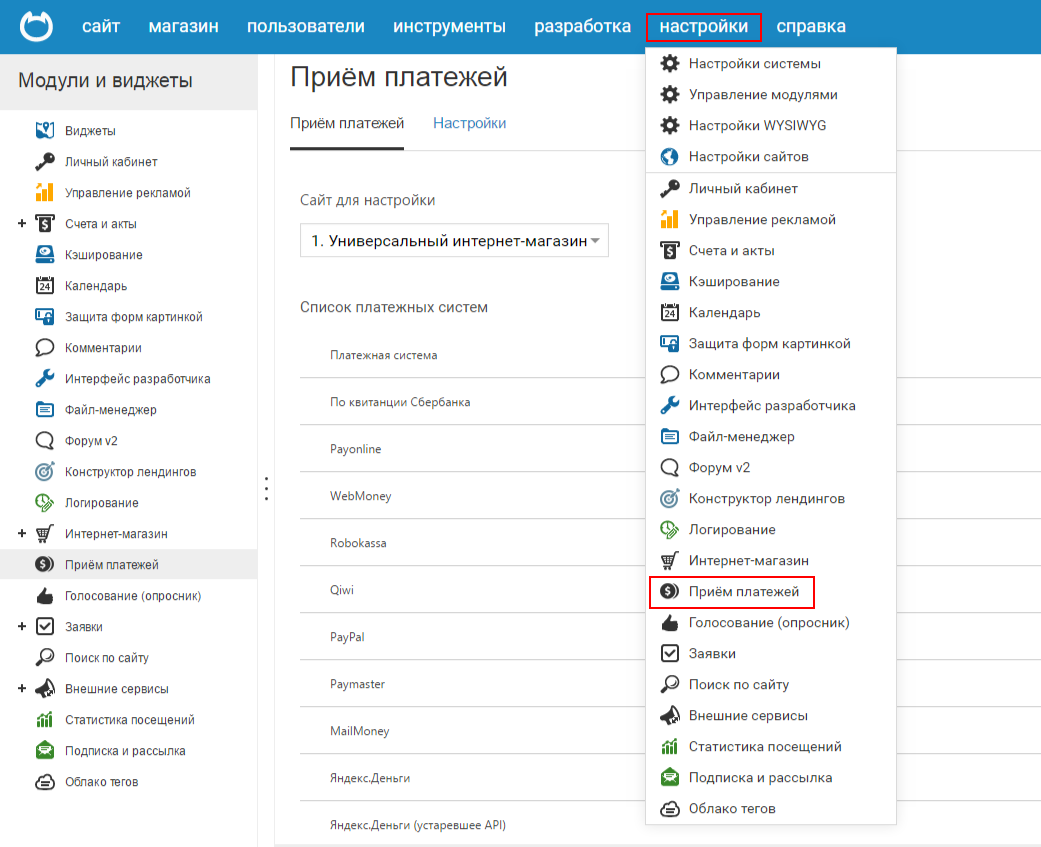Click the thumbs-up icon in the dropdown menu

pos(670,622)
